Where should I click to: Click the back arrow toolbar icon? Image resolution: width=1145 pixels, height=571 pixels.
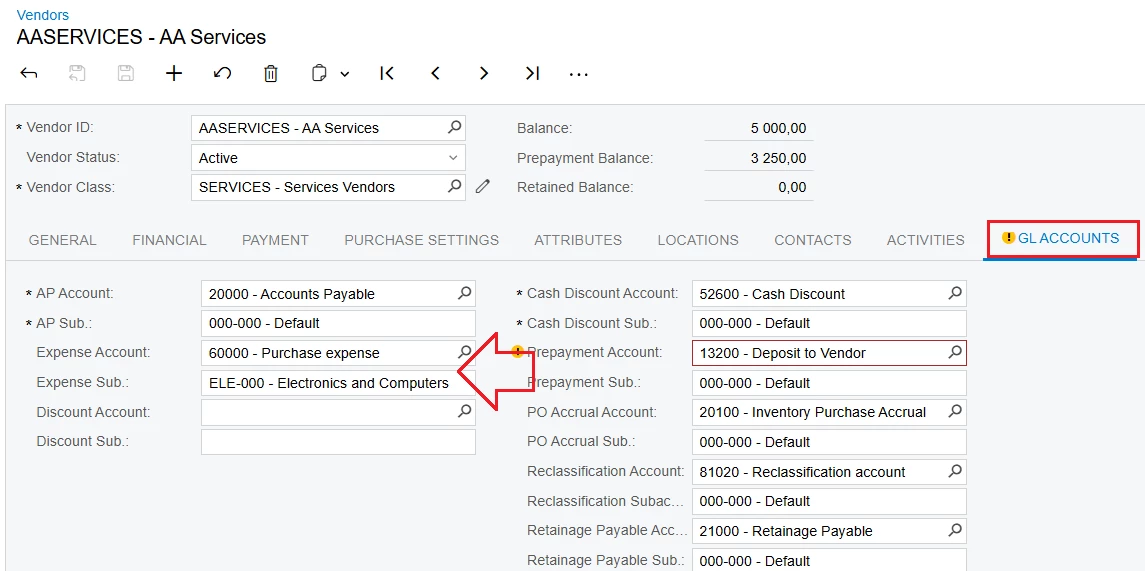pos(28,73)
